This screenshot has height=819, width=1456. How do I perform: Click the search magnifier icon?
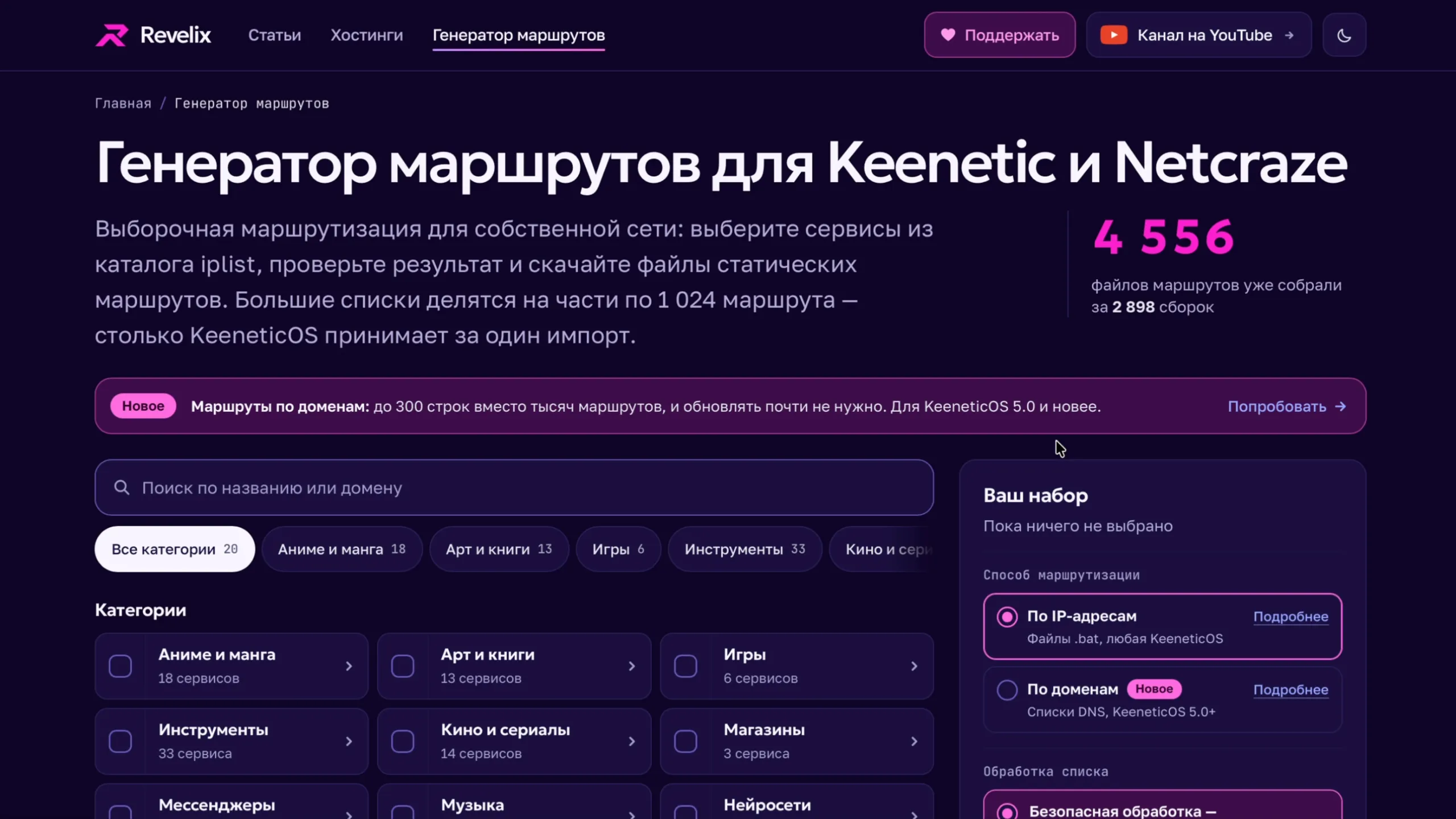tap(122, 487)
